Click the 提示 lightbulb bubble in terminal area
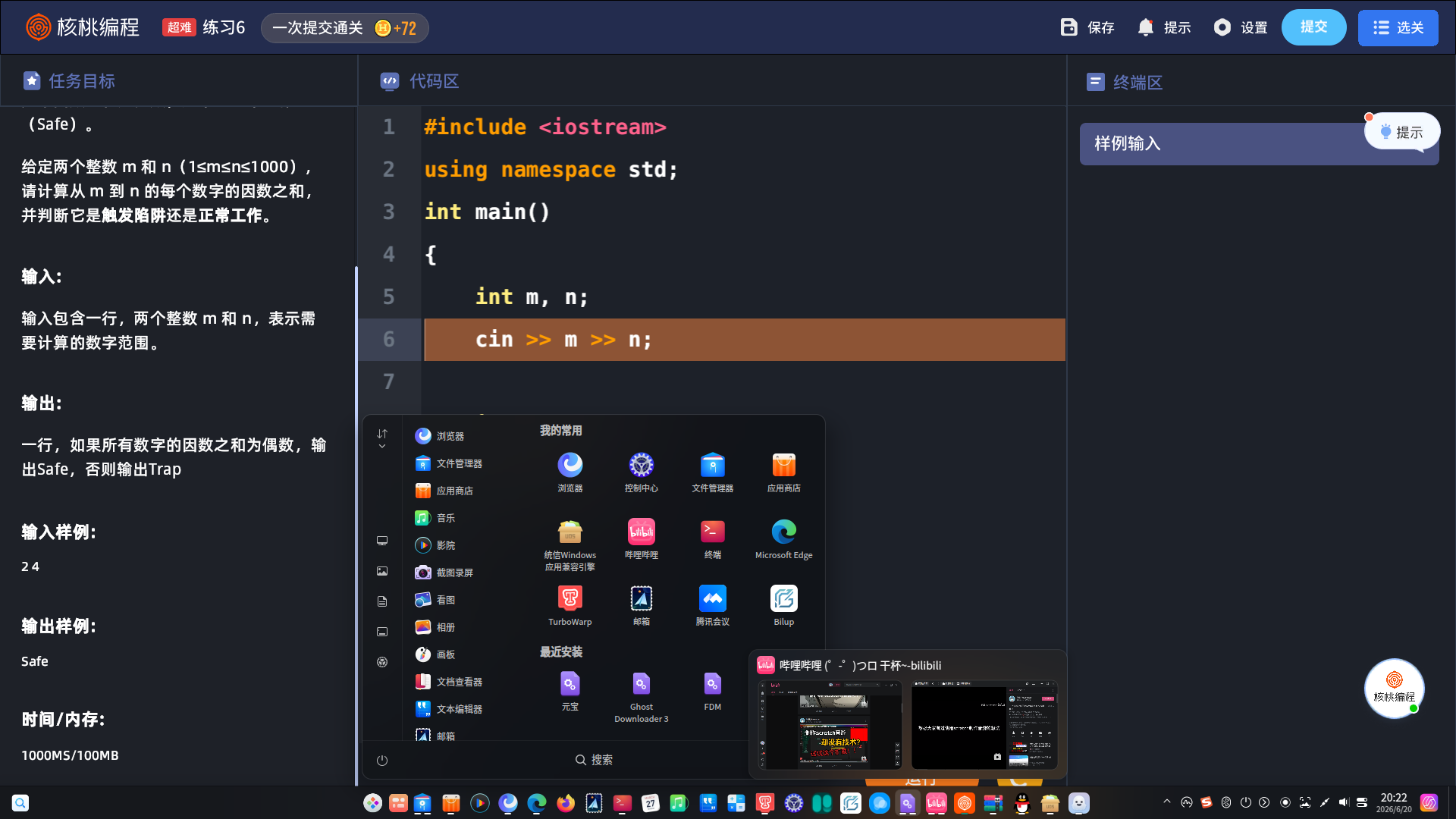Screen dimensions: 1456x819 coord(1401,132)
